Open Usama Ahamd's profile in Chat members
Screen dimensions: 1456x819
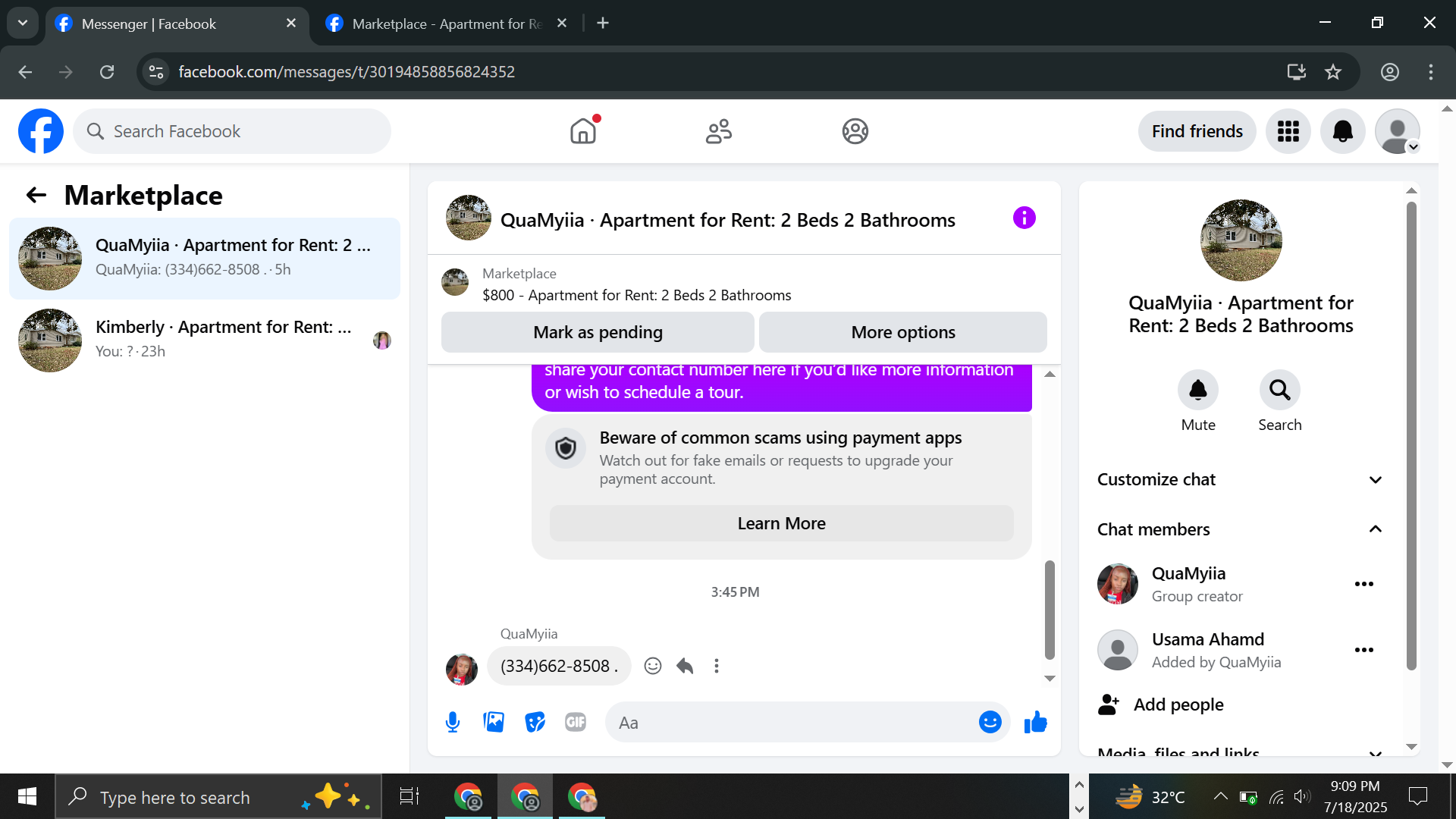tap(1189, 650)
